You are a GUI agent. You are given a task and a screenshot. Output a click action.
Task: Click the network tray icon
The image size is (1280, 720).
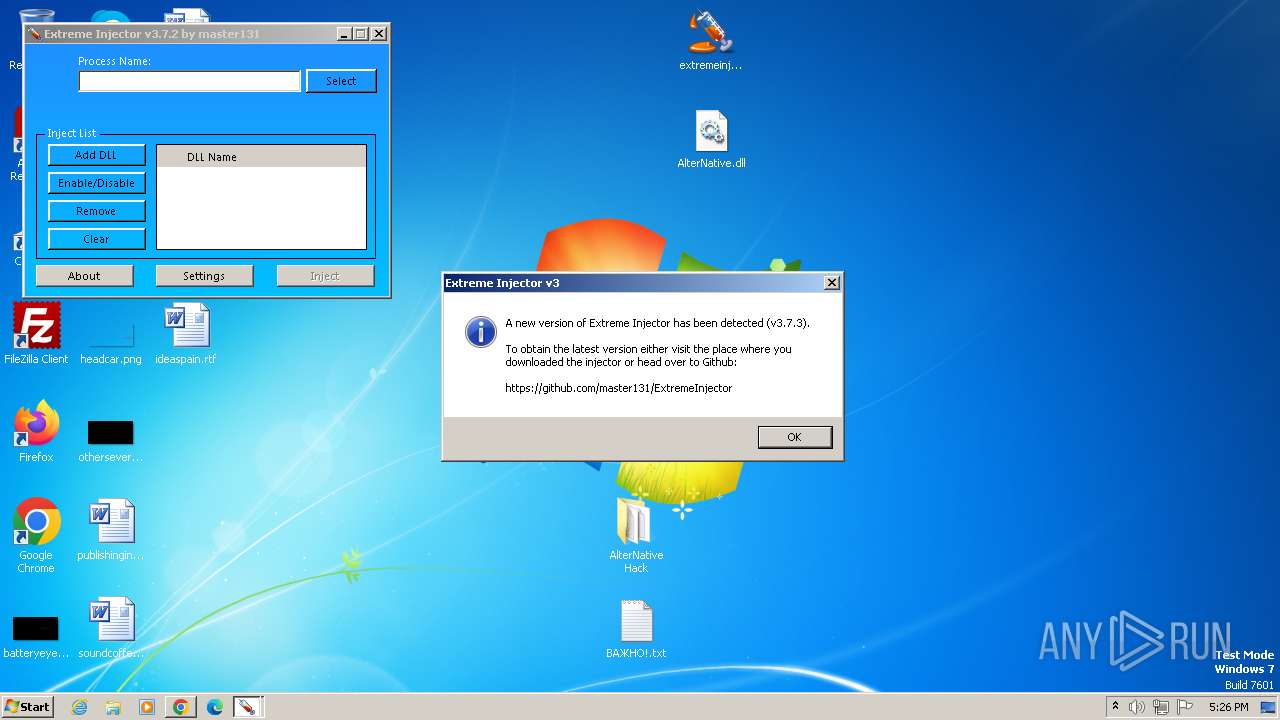pos(1161,707)
